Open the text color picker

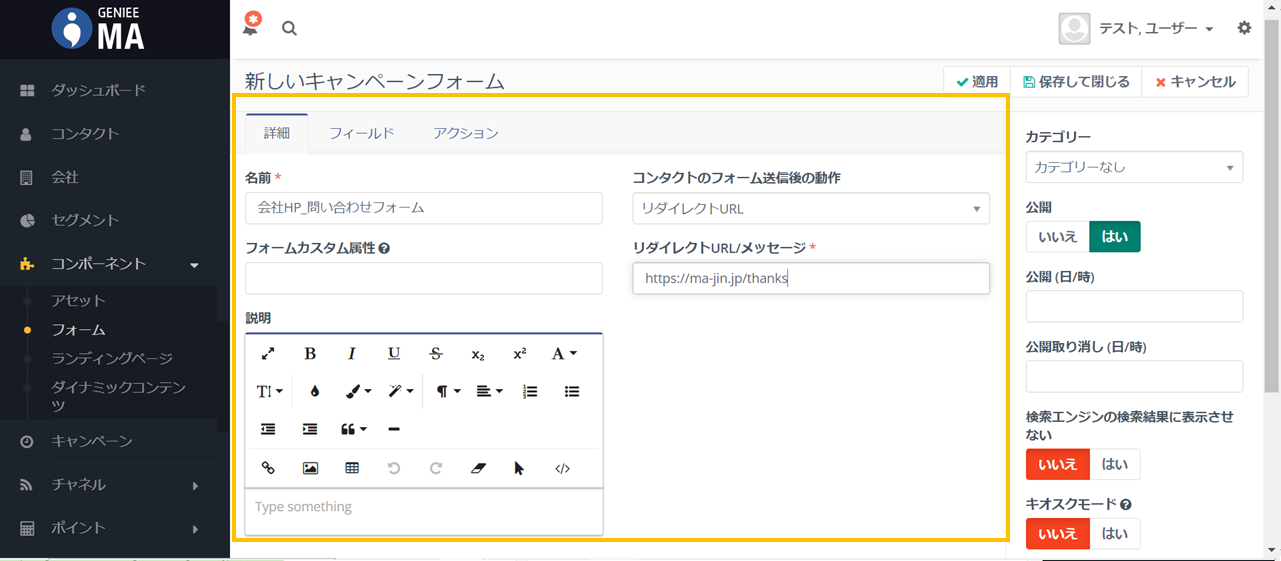pyautogui.click(x=314, y=391)
